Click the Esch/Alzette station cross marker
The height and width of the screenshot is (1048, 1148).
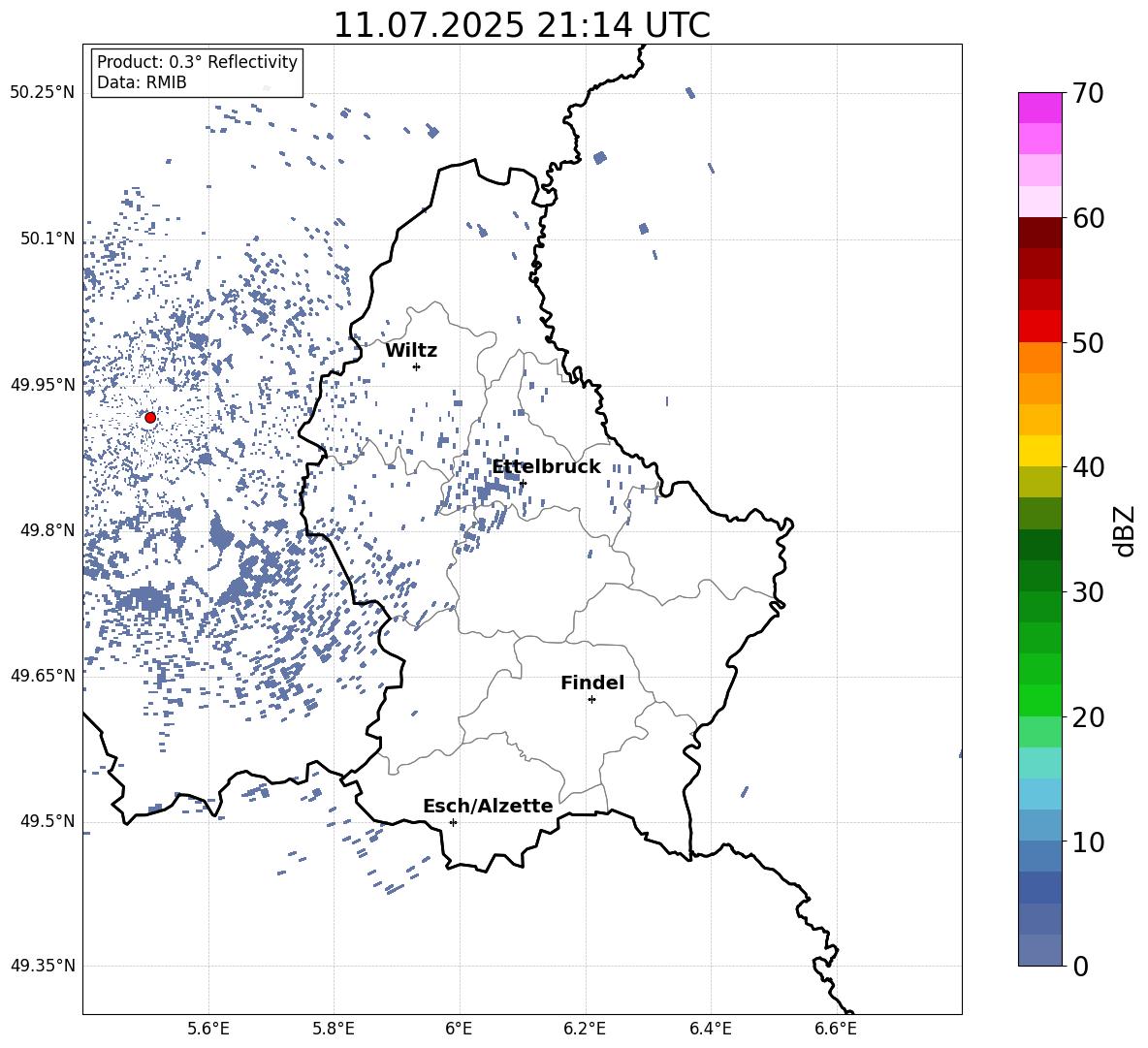(x=453, y=822)
